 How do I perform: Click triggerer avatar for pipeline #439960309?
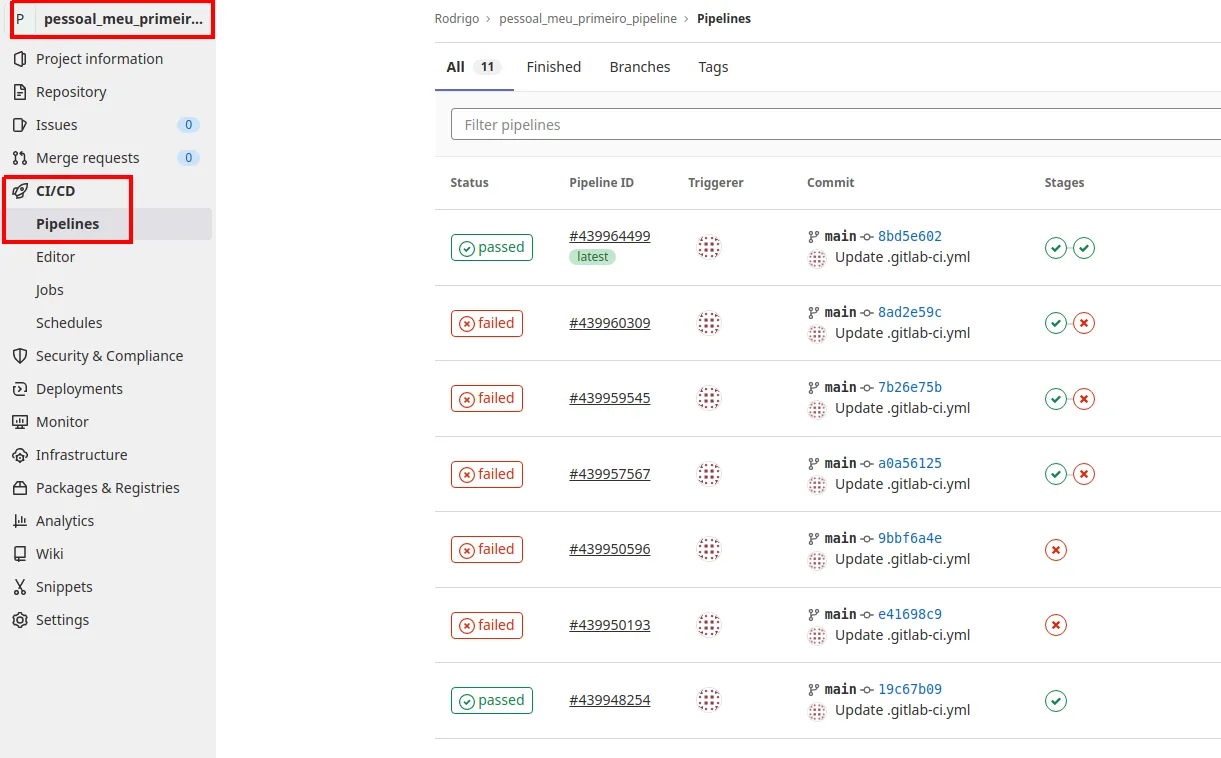point(709,323)
